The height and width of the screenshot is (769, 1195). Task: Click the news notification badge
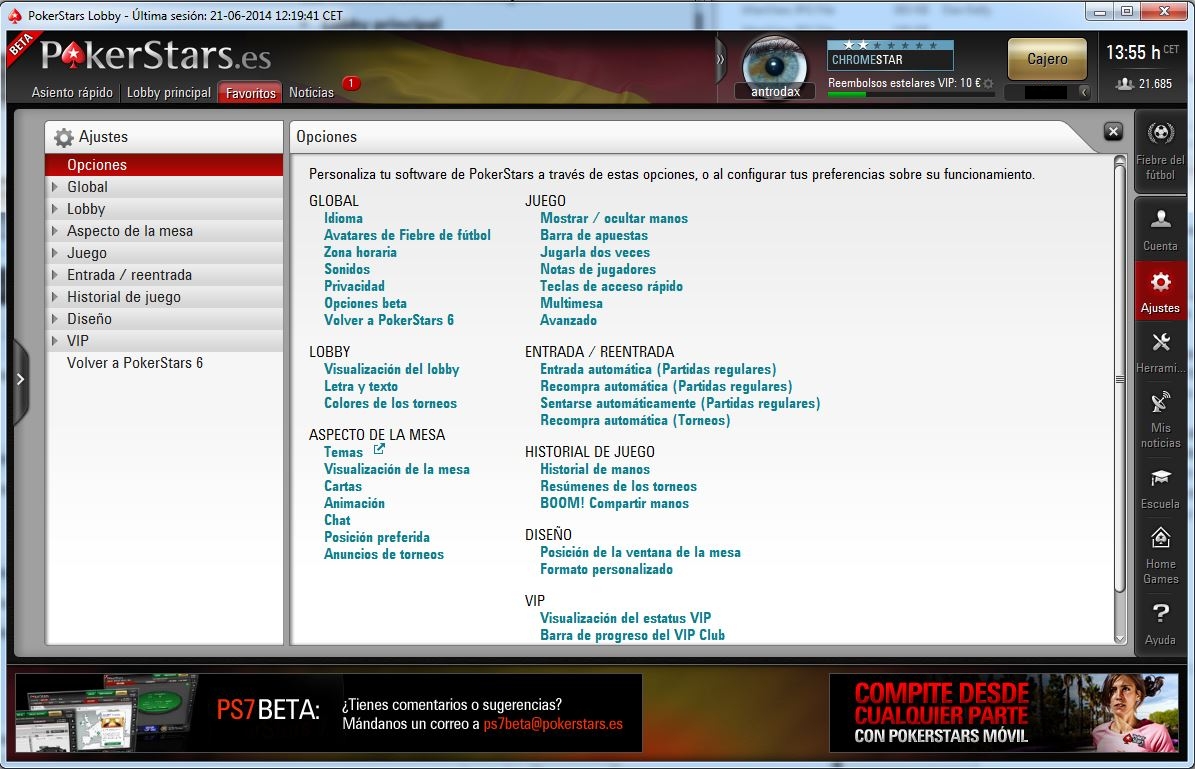(x=351, y=83)
